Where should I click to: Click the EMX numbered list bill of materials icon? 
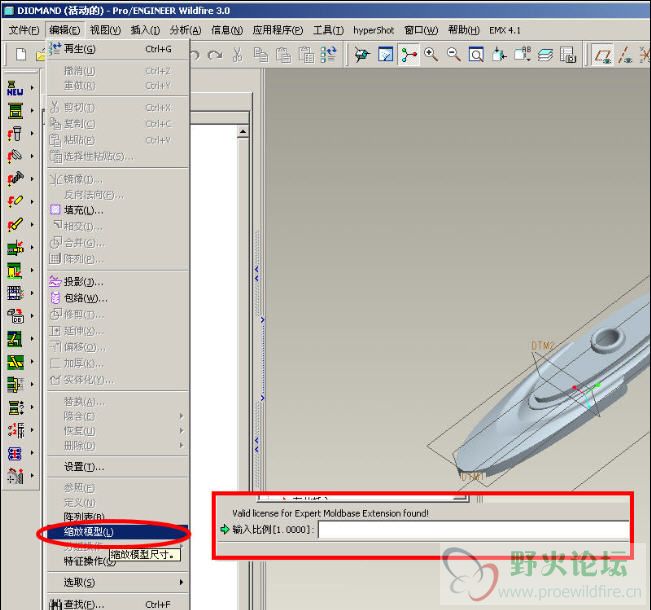16,430
